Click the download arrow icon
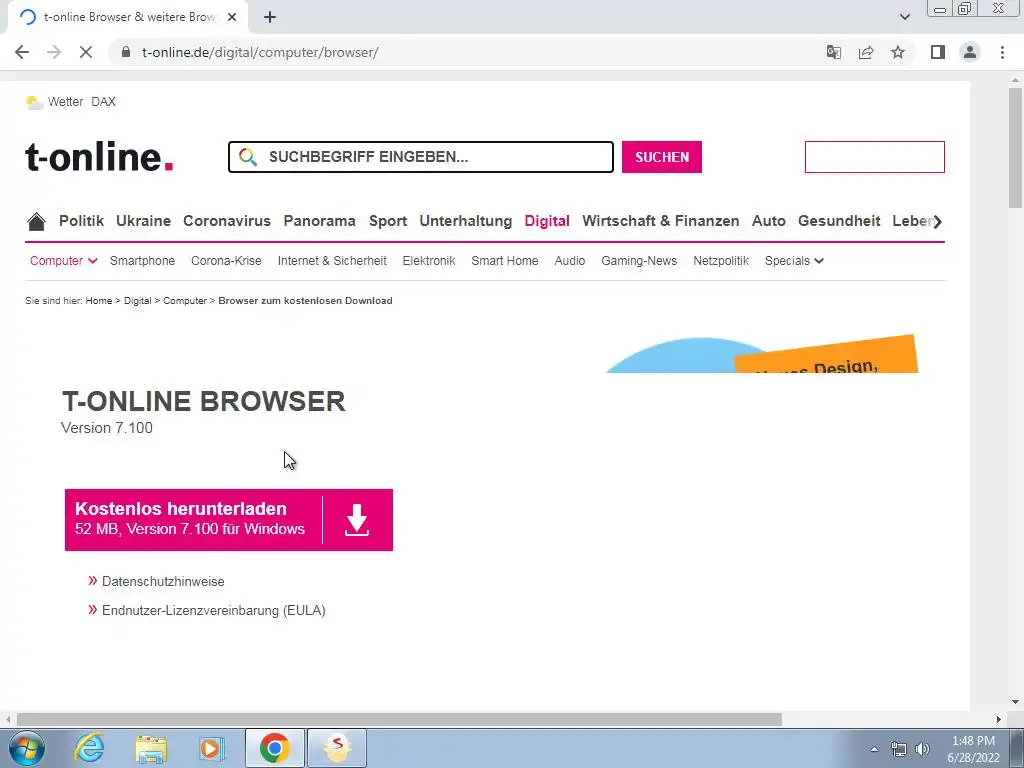This screenshot has width=1024, height=768. (357, 520)
